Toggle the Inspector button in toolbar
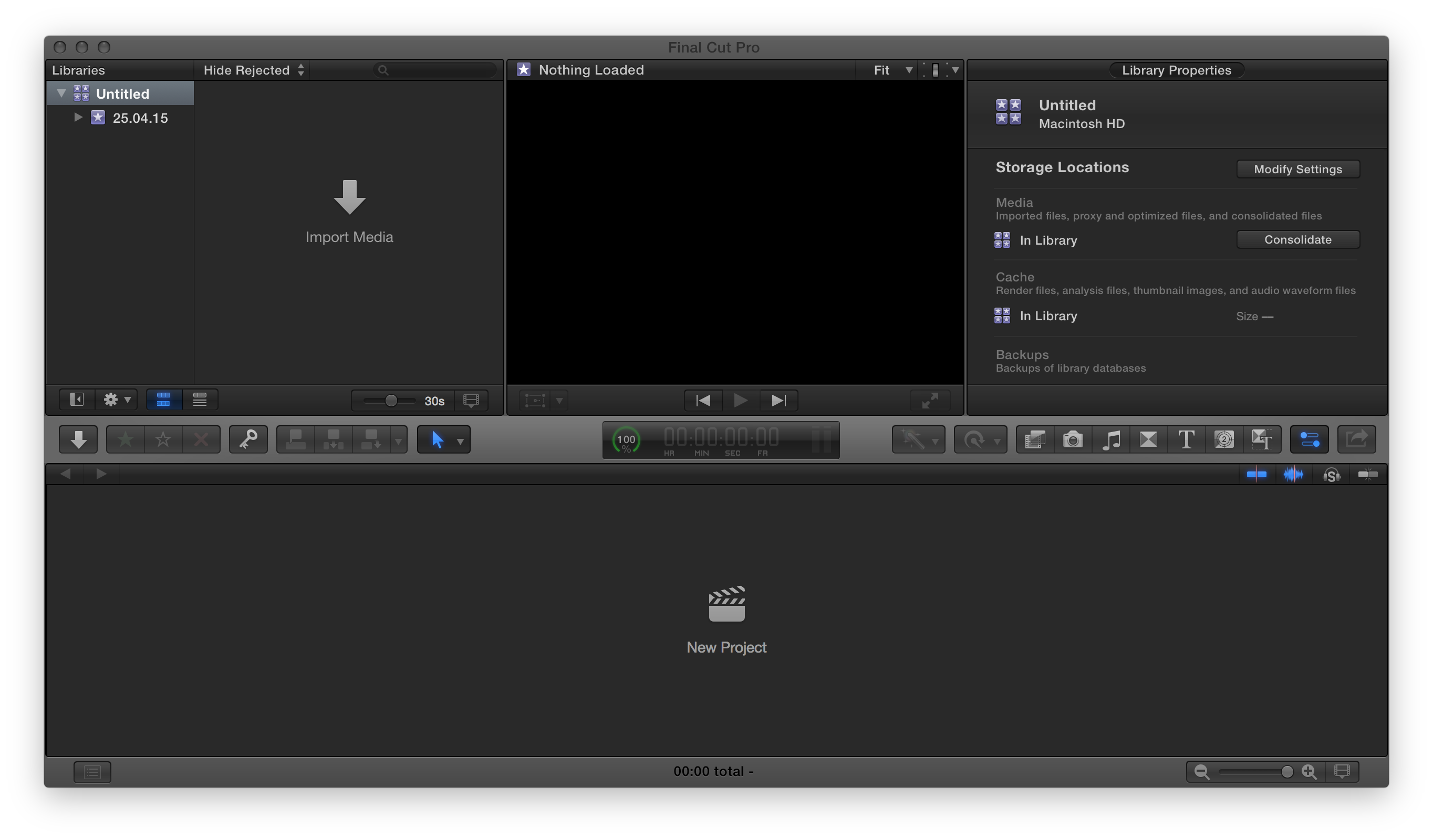Screen dimensions: 1433x840 tap(1309, 439)
